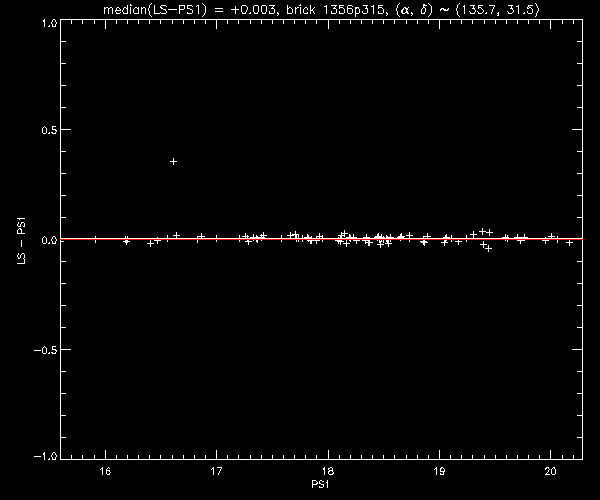600x500 pixels.
Task: Select the 'LS − PS1' y-axis label
Action: [21, 240]
